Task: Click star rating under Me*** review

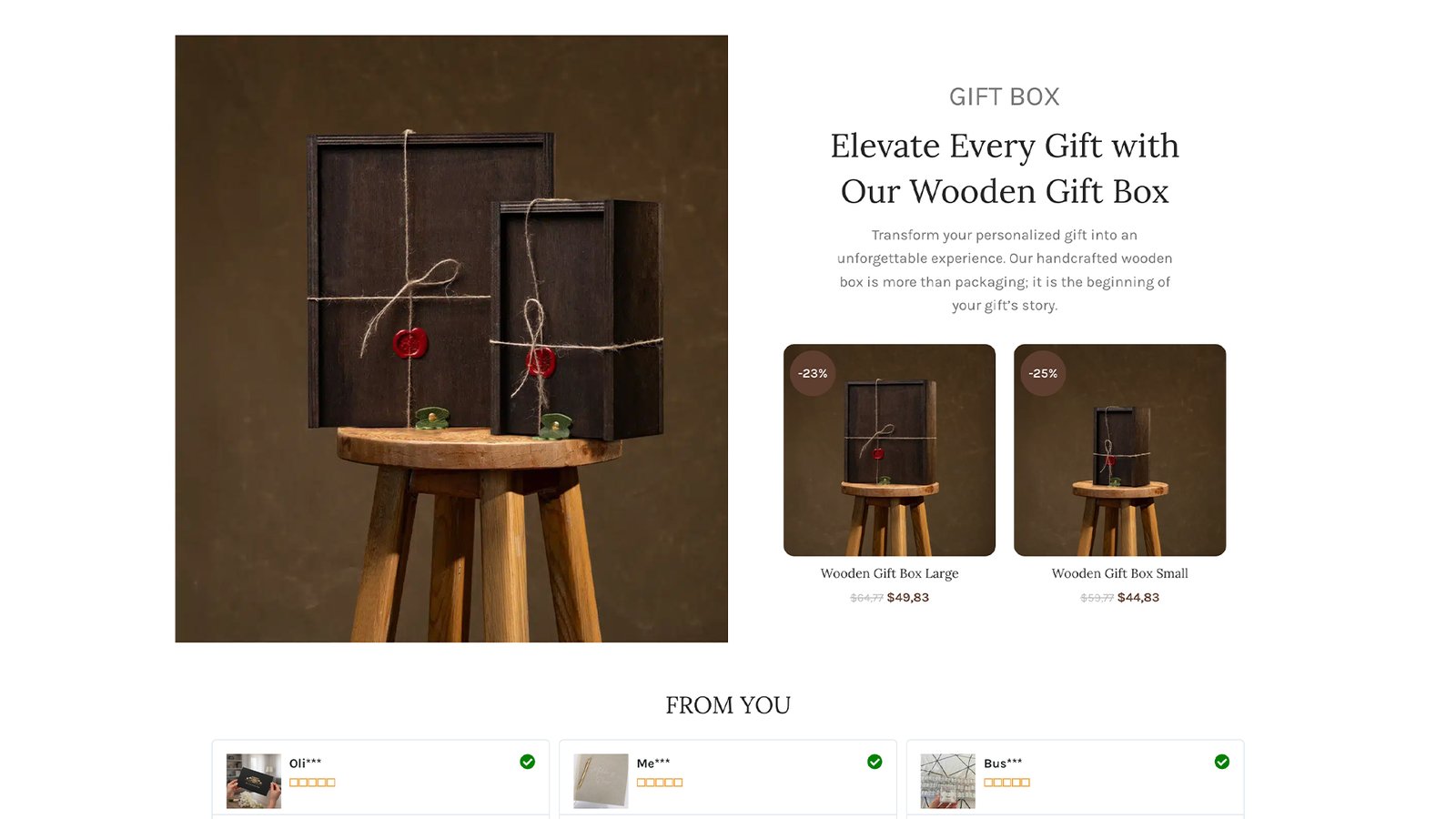Action: 660,783
